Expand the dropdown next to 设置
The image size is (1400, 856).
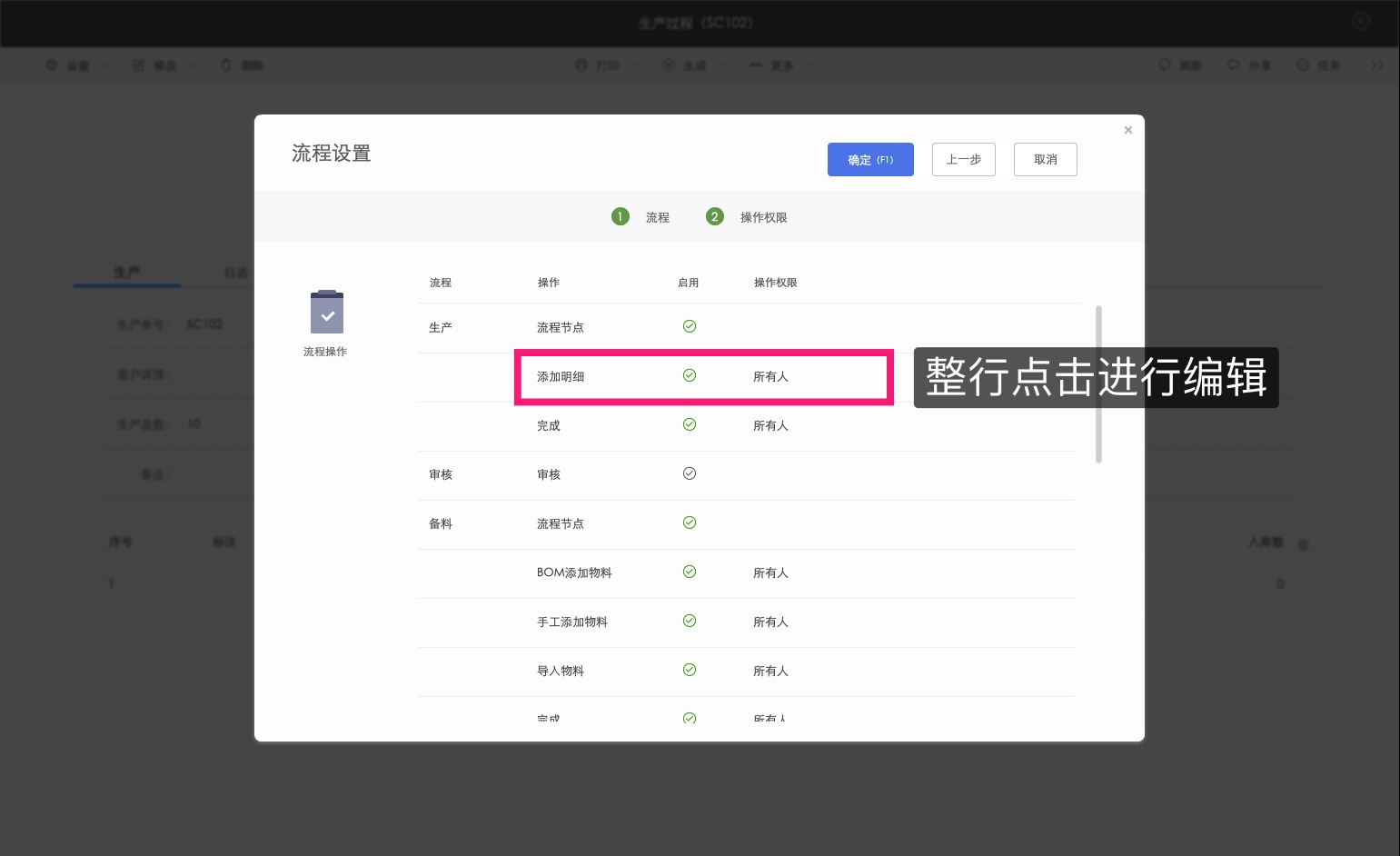104,65
